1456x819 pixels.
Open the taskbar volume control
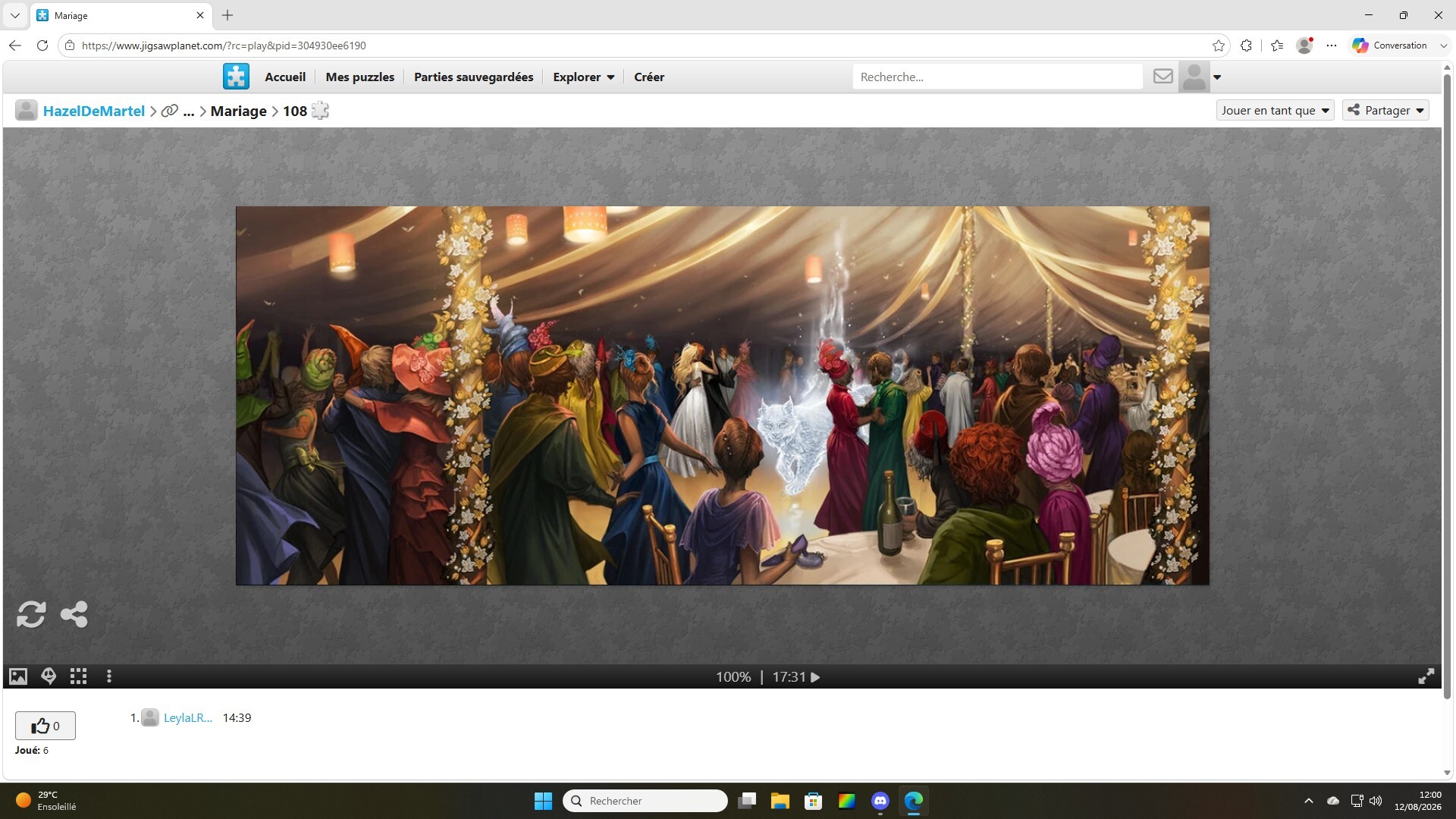pos(1376,801)
